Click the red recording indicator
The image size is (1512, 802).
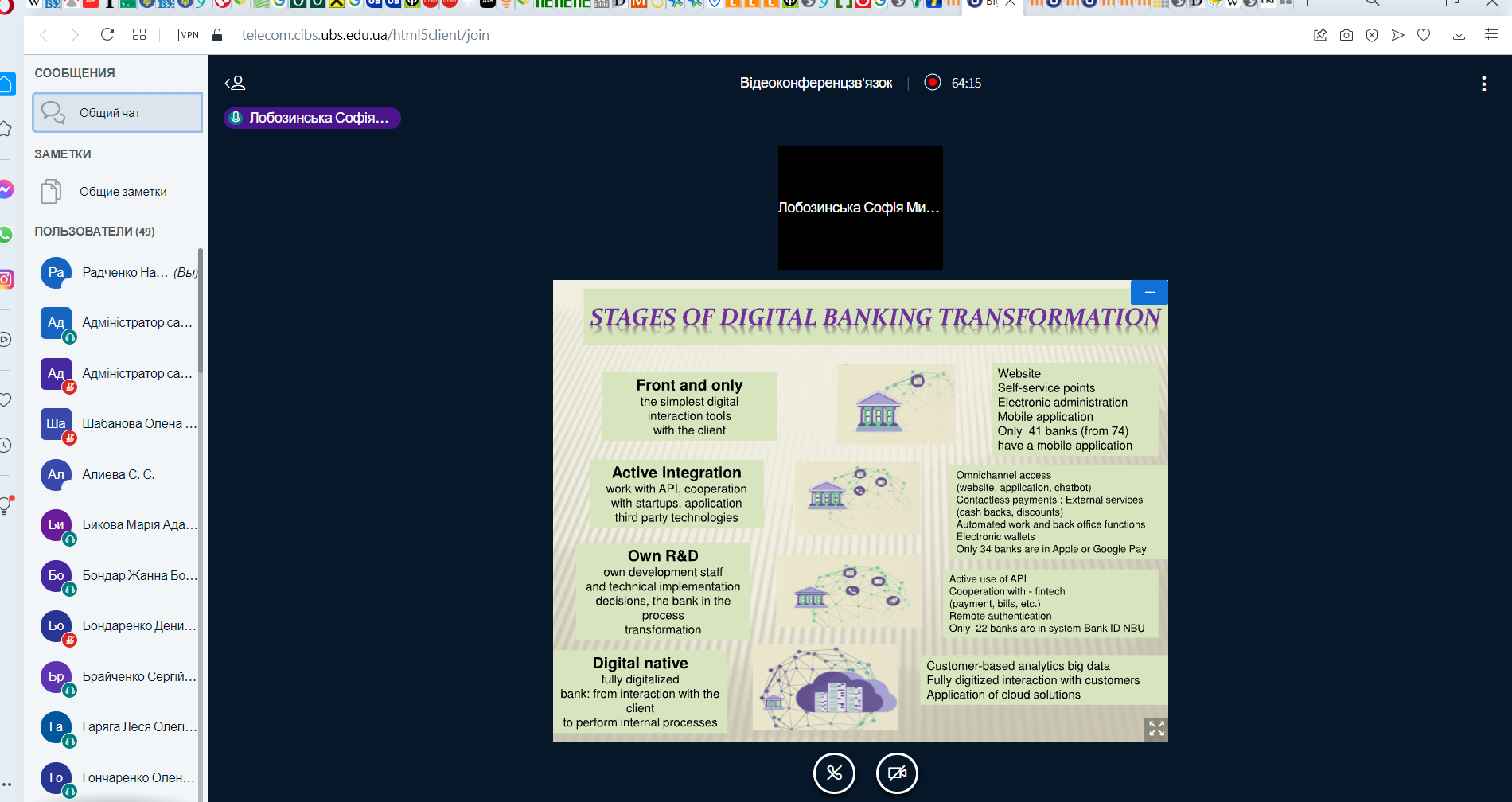933,82
